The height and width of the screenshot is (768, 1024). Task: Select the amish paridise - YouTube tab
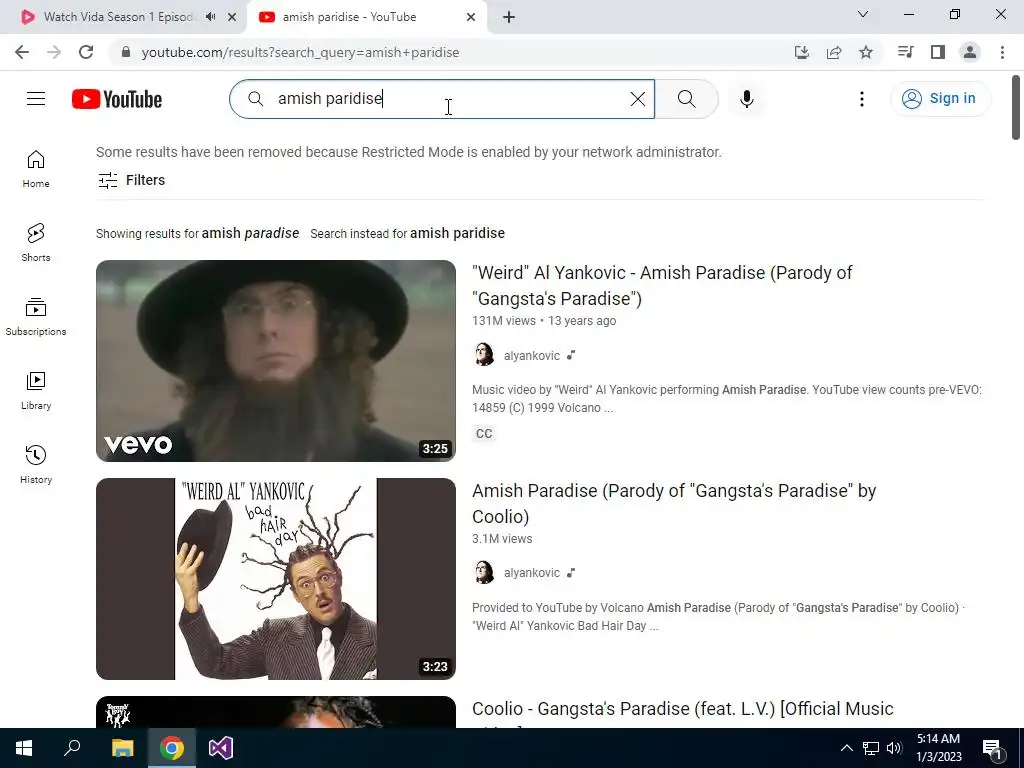(349, 17)
